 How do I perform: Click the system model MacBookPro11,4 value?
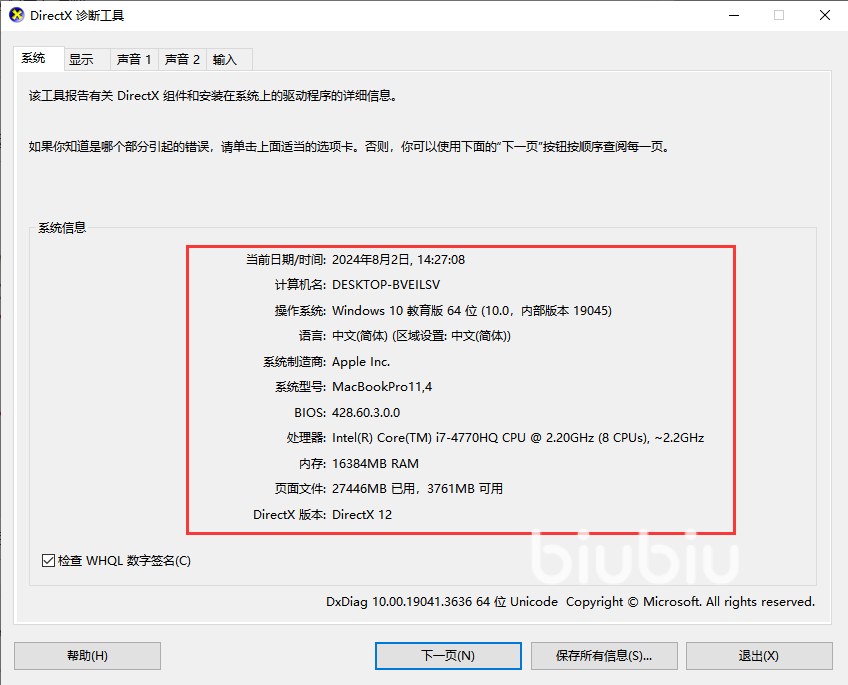point(382,387)
